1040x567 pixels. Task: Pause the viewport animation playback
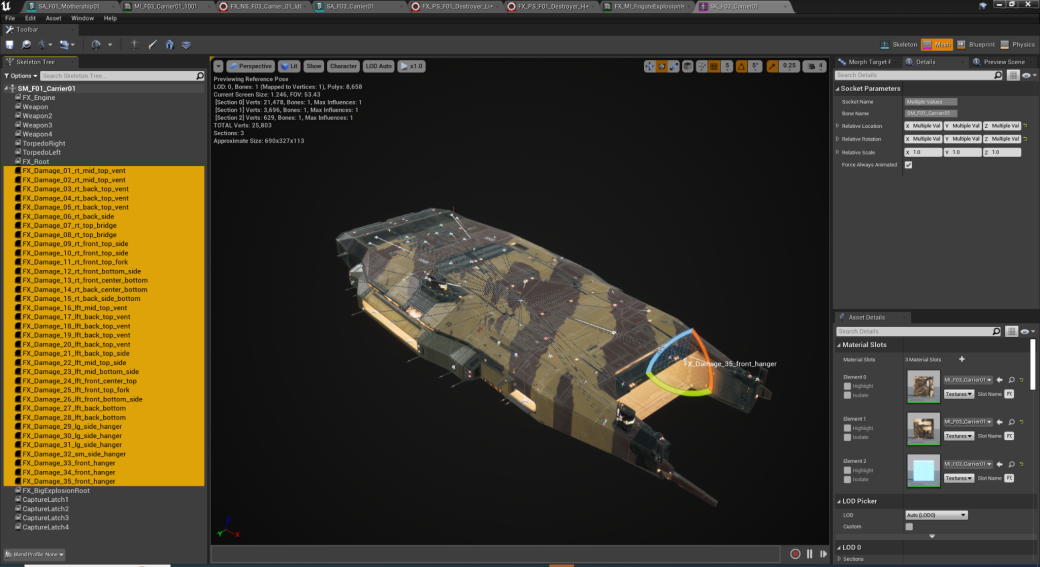810,553
